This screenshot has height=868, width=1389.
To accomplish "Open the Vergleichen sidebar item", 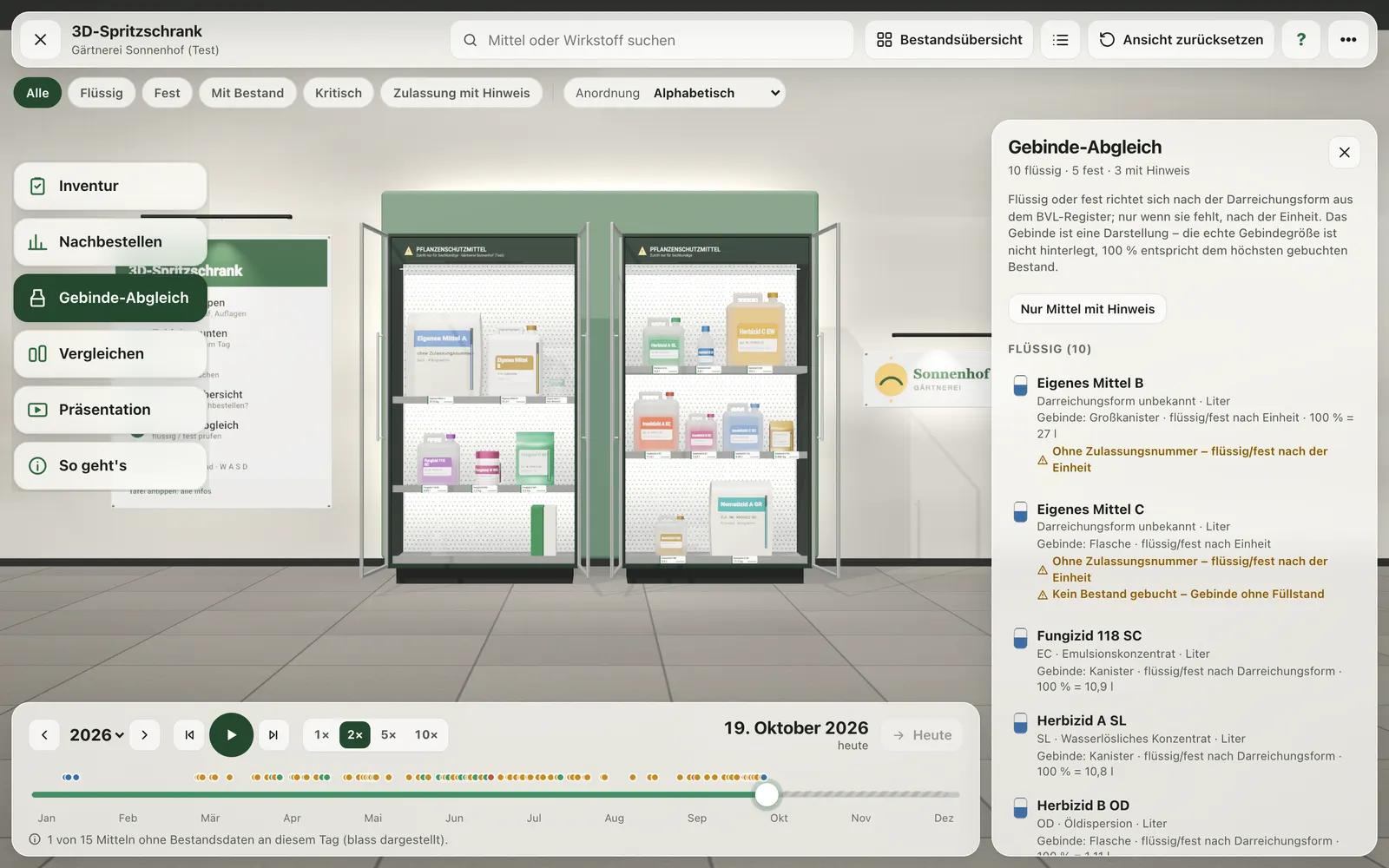I will (110, 353).
